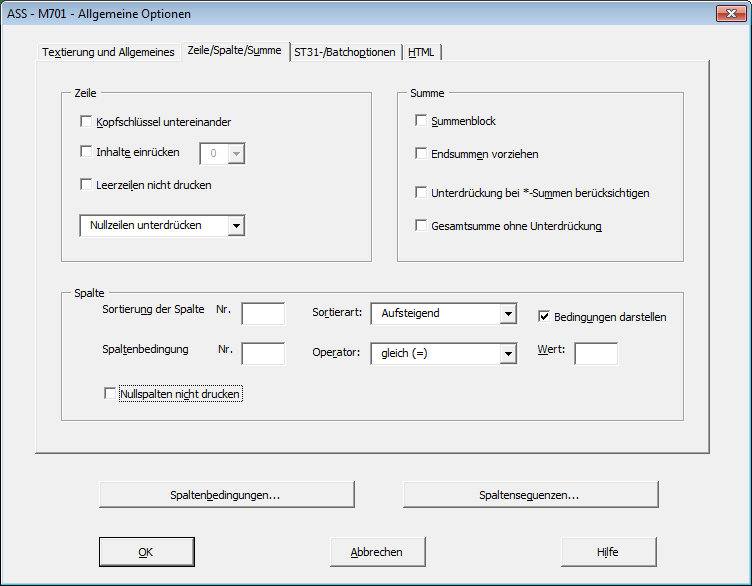Select the HTML tab

pos(421,52)
